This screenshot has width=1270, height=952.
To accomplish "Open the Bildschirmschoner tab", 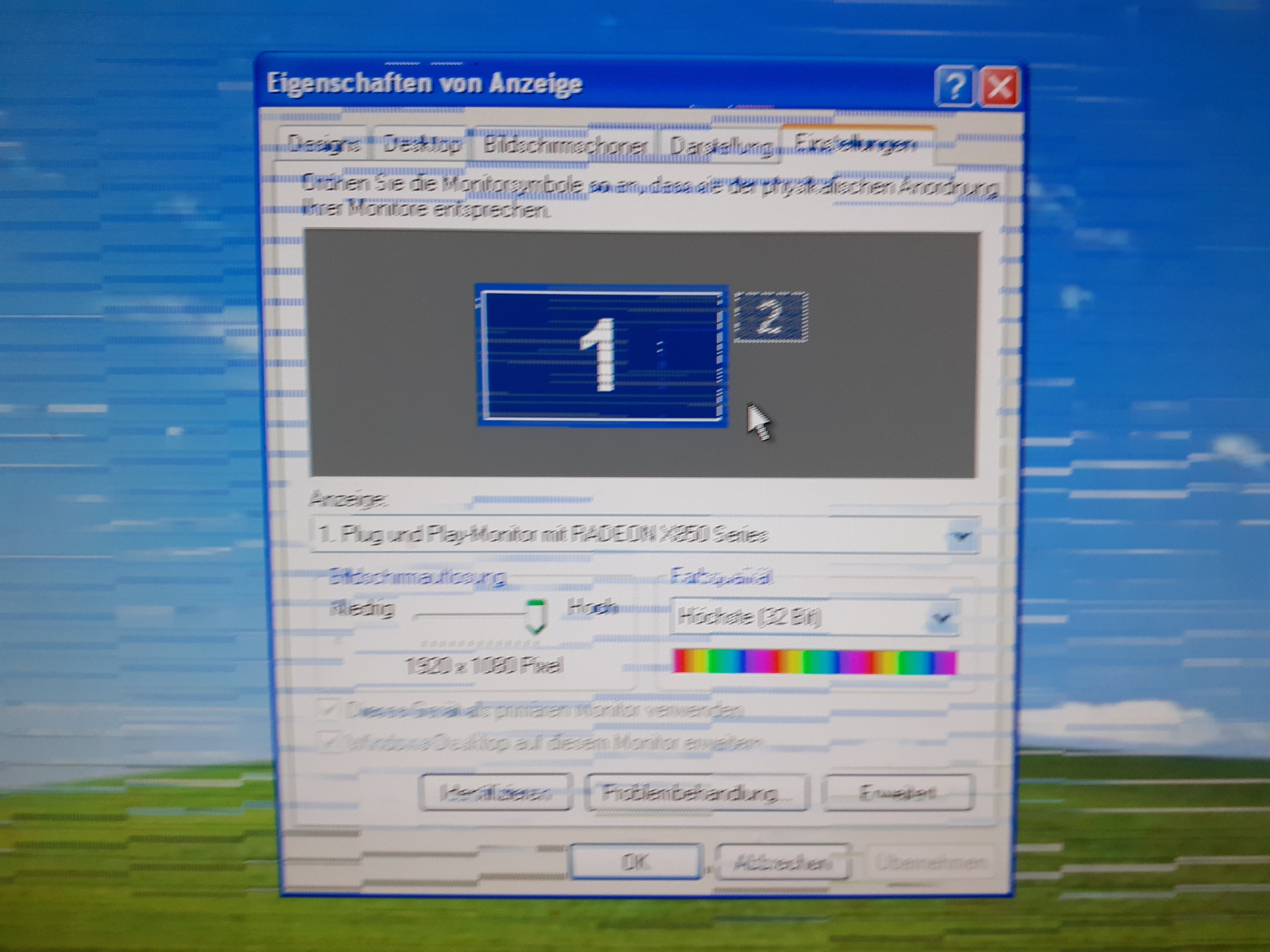I will click(565, 145).
